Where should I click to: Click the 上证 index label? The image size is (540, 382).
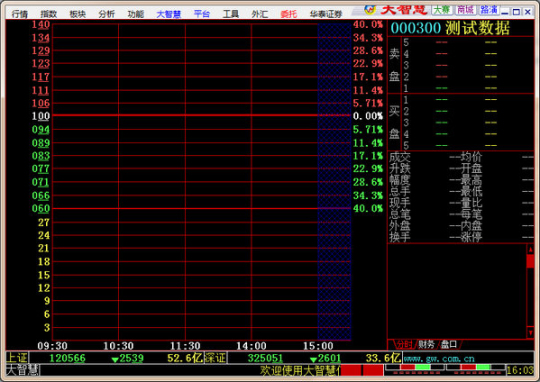coord(17,358)
